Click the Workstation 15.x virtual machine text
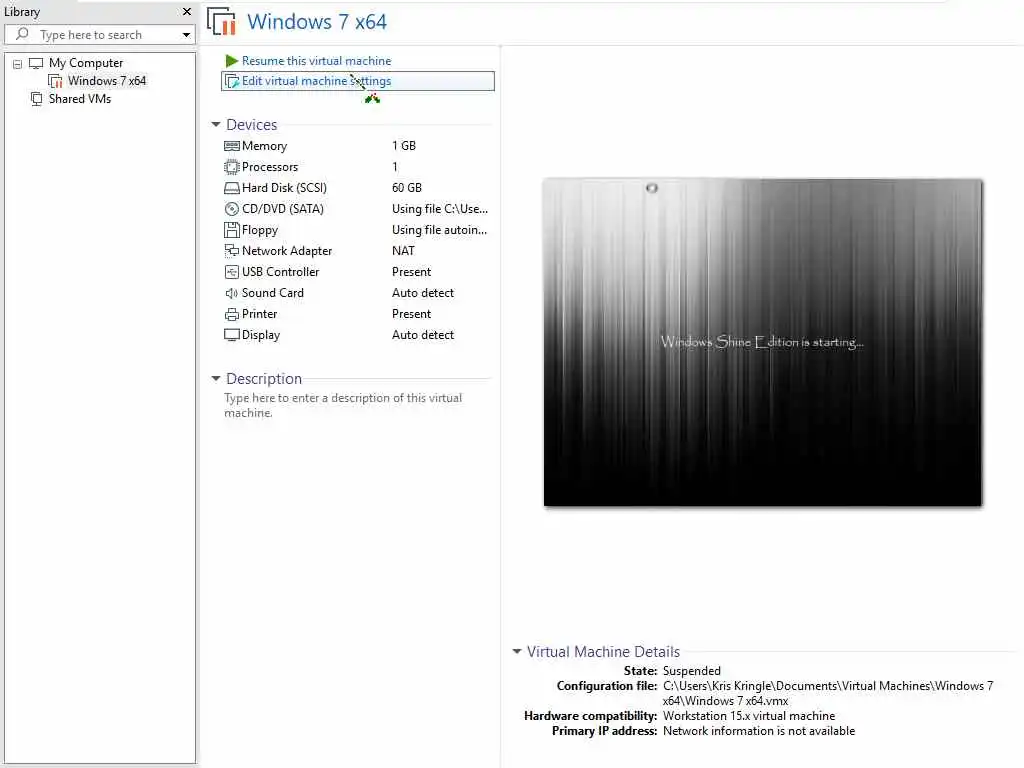1024x768 pixels. click(748, 716)
